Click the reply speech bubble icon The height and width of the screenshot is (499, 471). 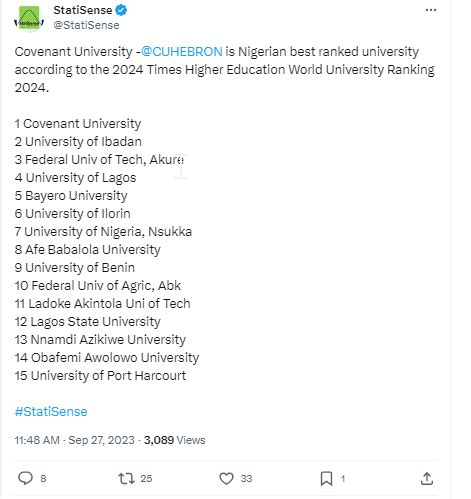(25, 478)
